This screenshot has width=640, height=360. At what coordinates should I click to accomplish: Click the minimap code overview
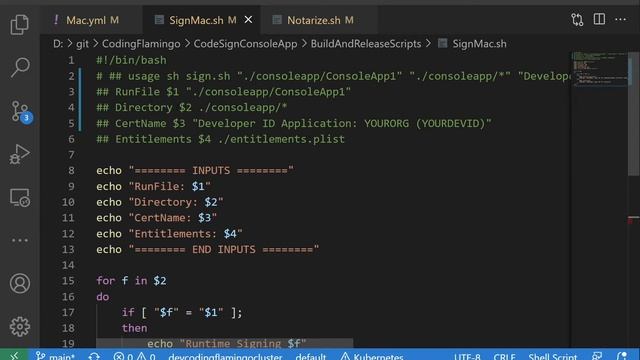click(x=600, y=69)
